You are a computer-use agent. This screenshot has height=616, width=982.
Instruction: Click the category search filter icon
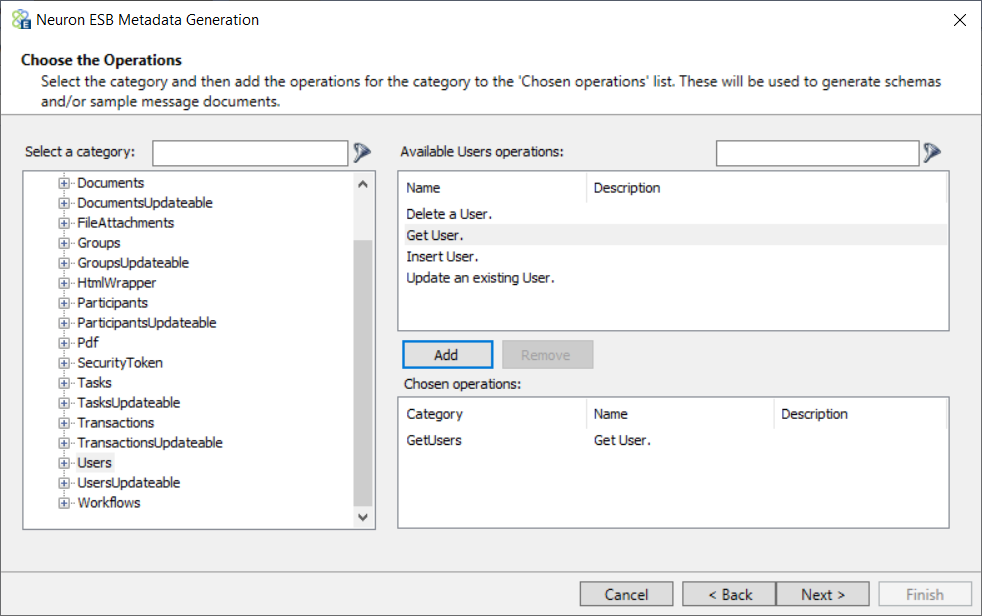(362, 152)
